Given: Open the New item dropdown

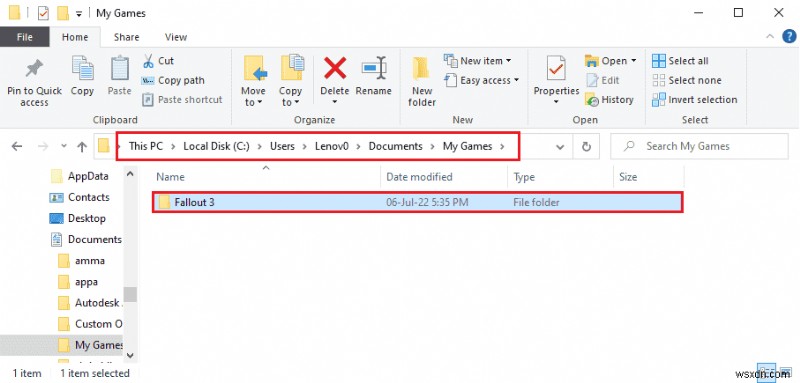Looking at the screenshot, I should tap(478, 61).
